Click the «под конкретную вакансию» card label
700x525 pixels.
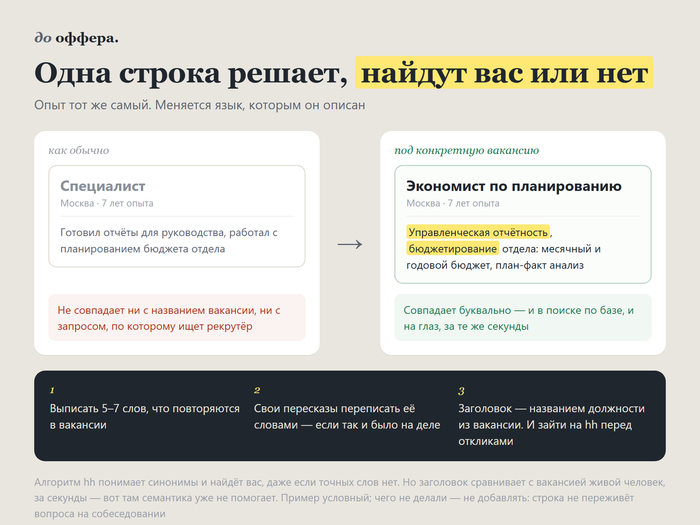point(467,150)
